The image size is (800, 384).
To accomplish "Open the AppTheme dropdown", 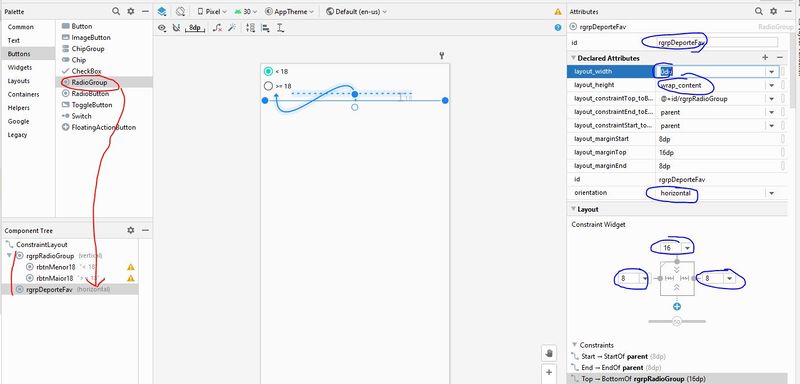I will [x=289, y=11].
